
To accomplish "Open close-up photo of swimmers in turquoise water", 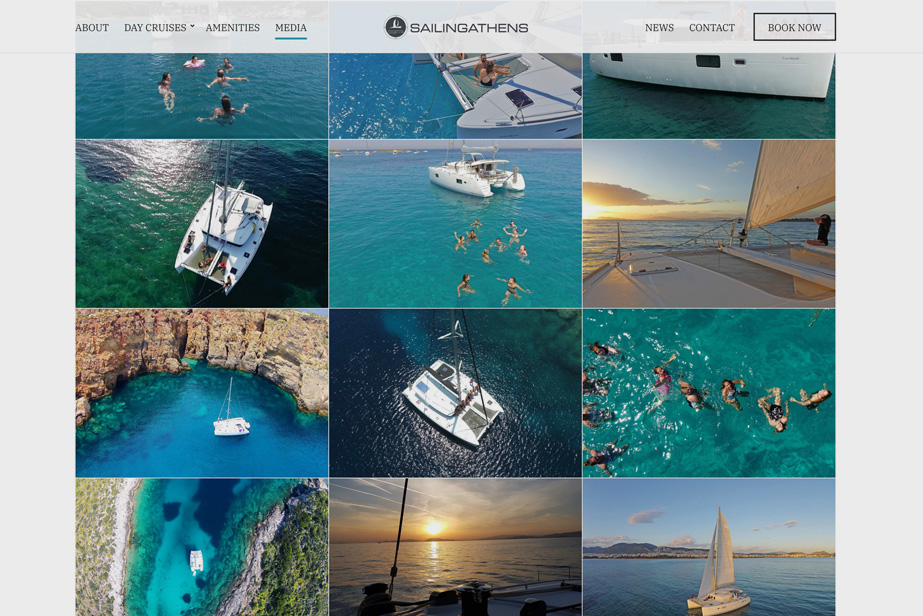I will pos(709,393).
